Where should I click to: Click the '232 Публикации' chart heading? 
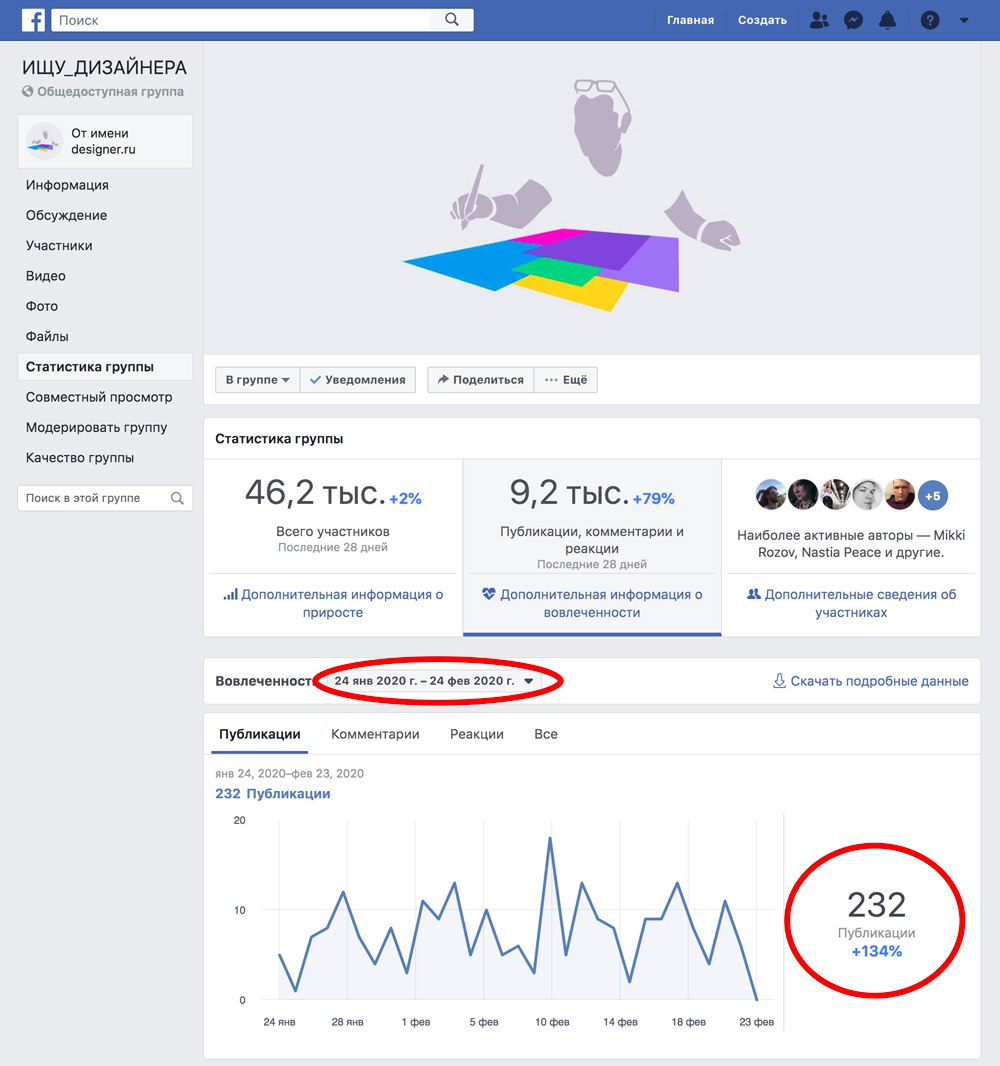pos(273,793)
